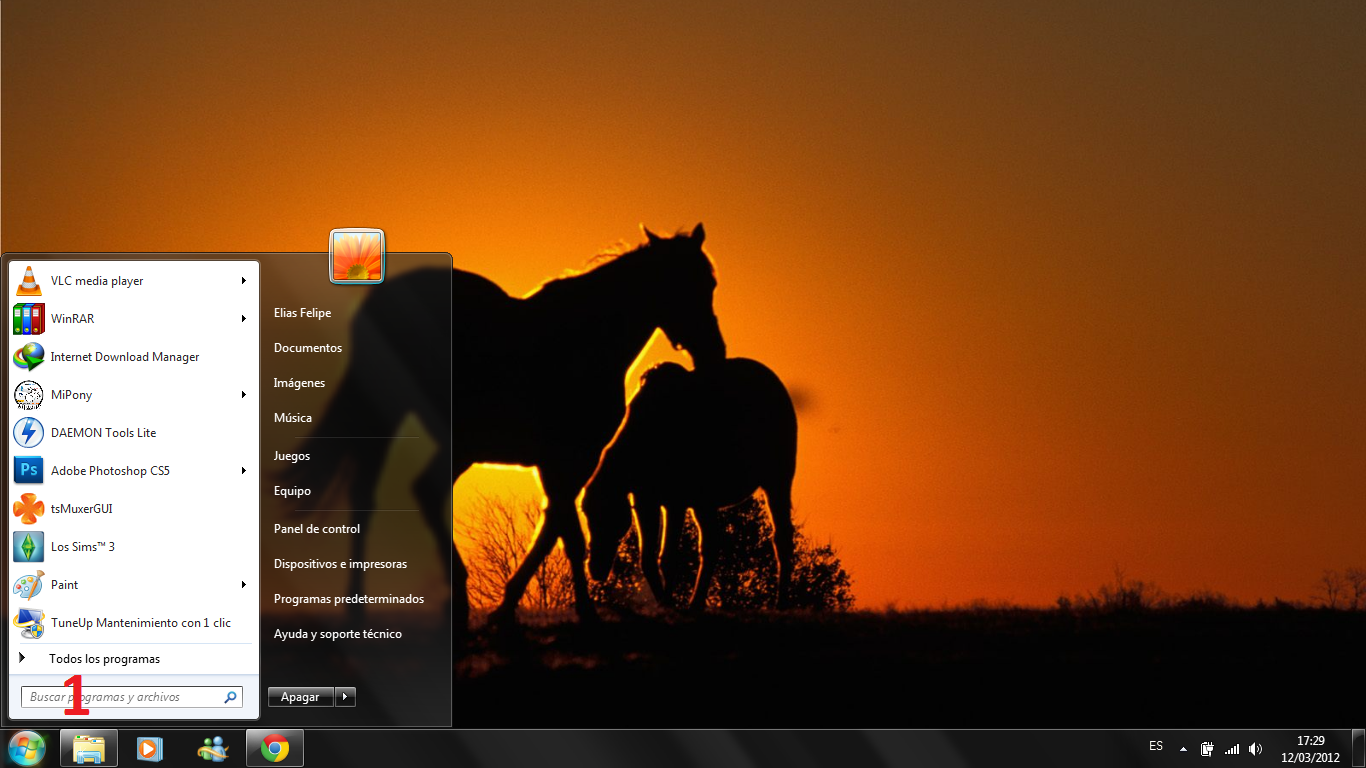Open Internet Download Manager
The width and height of the screenshot is (1366, 768).
(134, 357)
